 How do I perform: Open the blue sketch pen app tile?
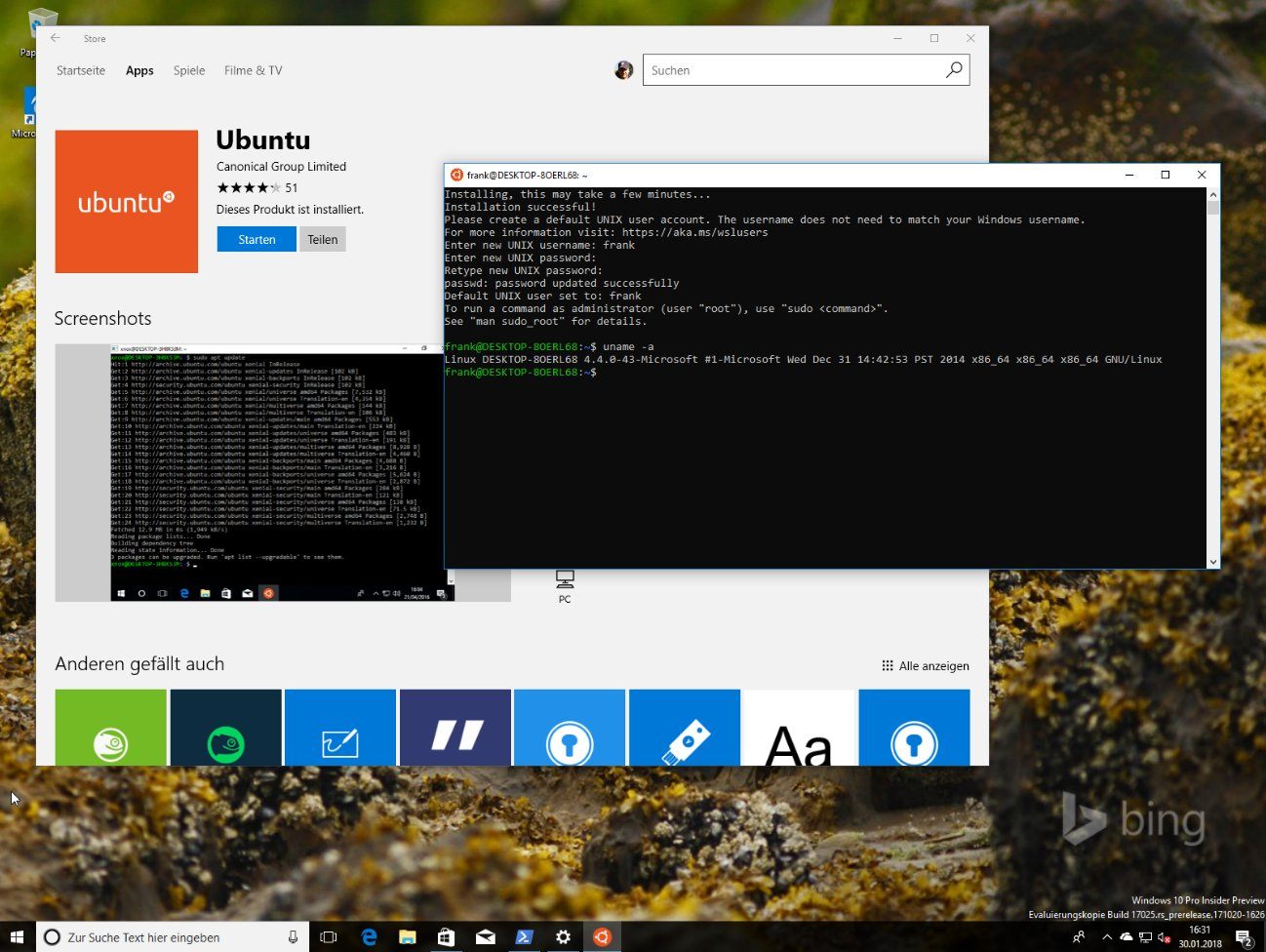pos(340,728)
